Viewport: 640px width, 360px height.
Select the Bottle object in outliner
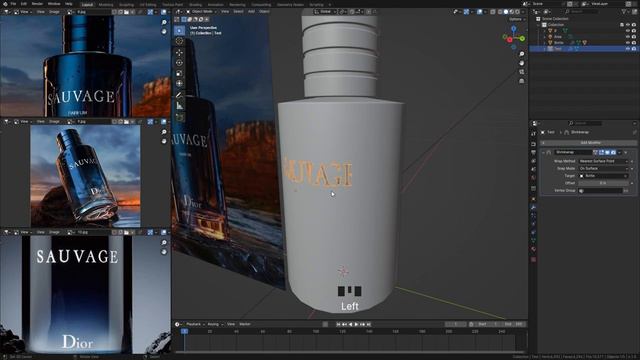coord(559,42)
